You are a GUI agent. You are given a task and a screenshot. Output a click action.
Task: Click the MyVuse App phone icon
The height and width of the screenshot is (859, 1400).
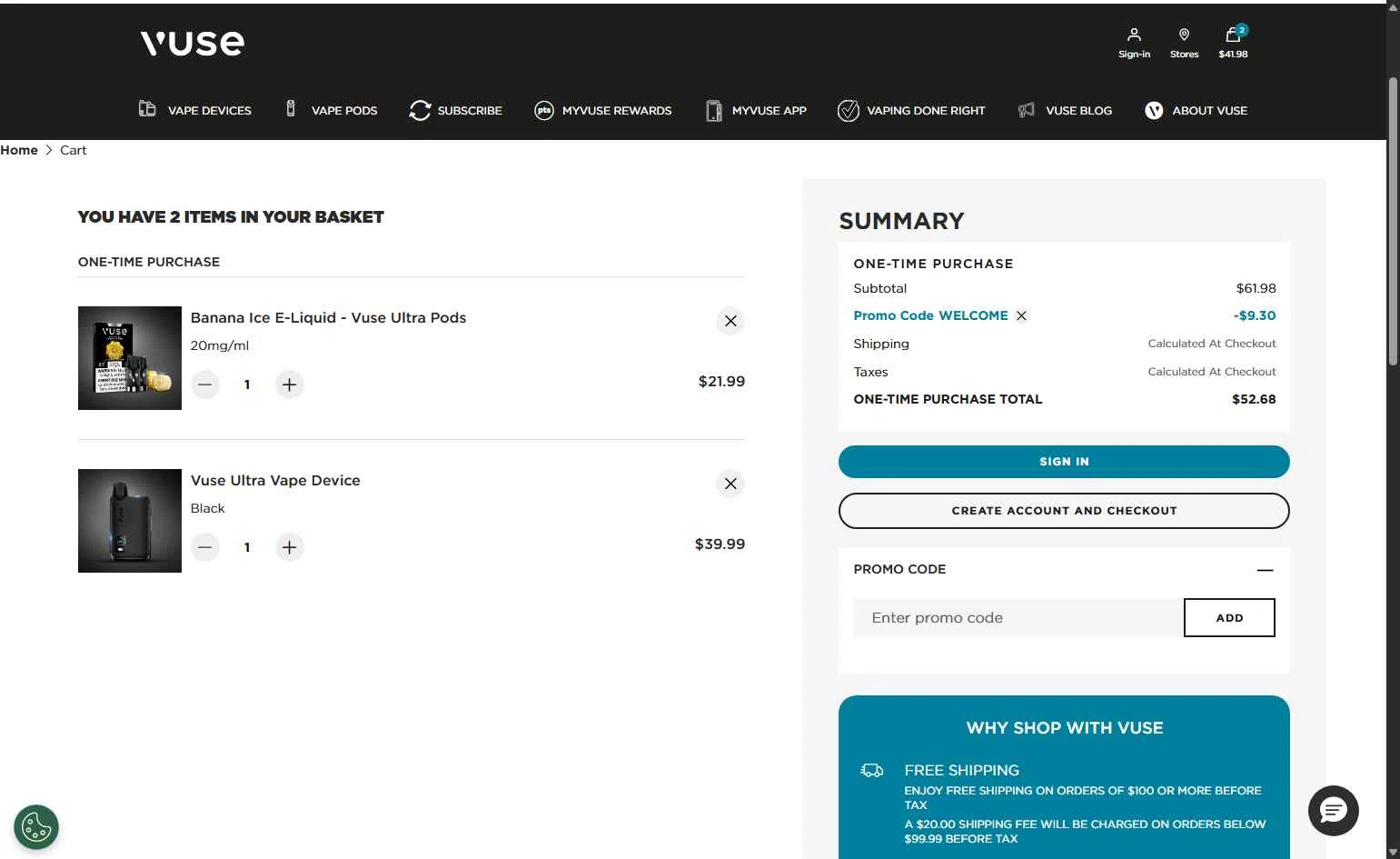[714, 110]
